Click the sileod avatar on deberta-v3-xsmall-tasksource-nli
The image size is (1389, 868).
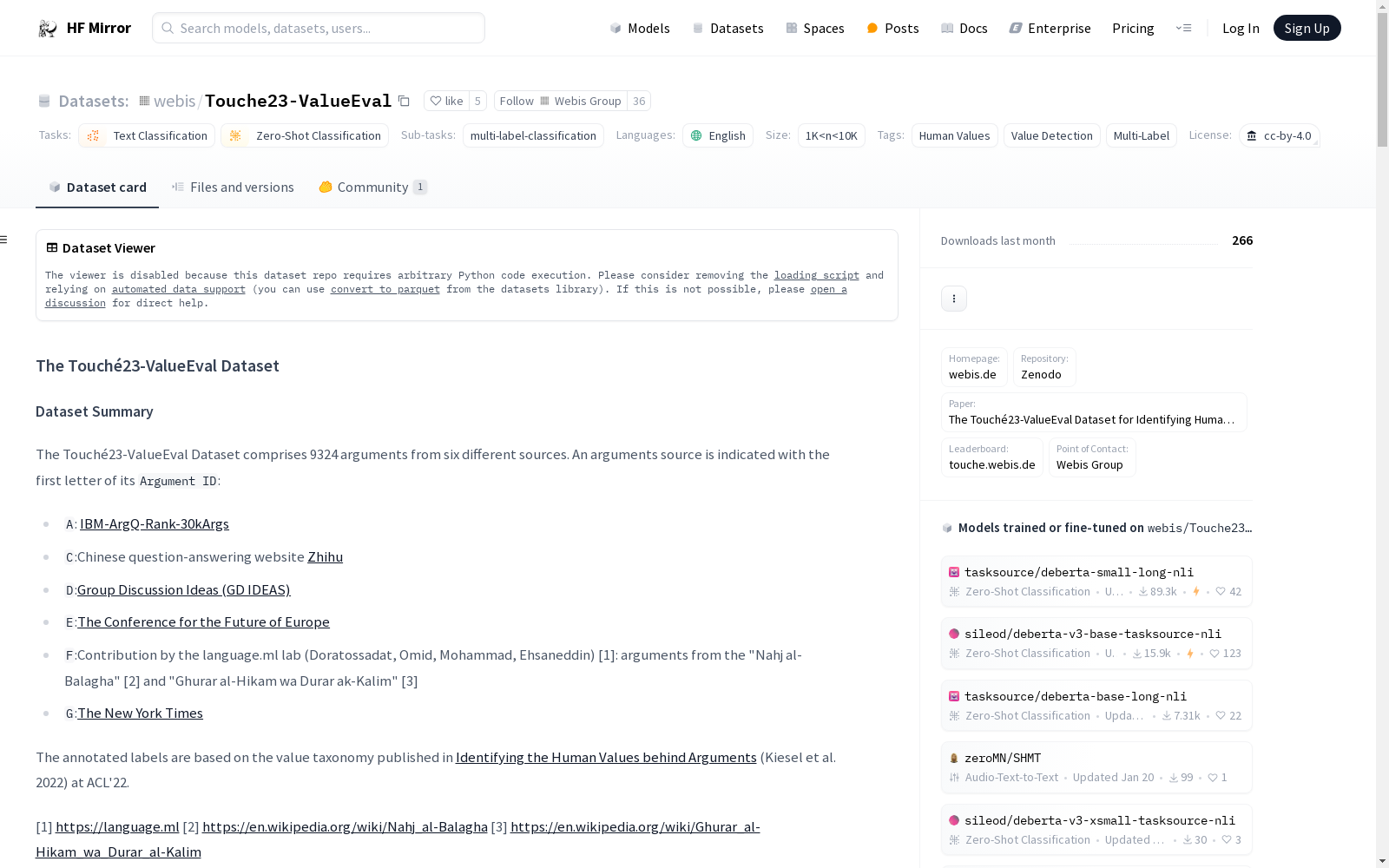(x=954, y=820)
